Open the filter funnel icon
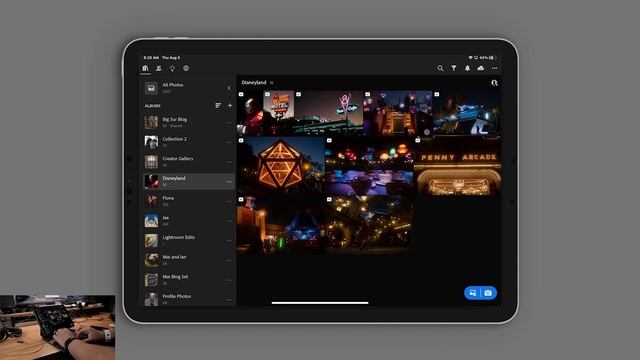Image resolution: width=640 pixels, height=360 pixels. (454, 68)
